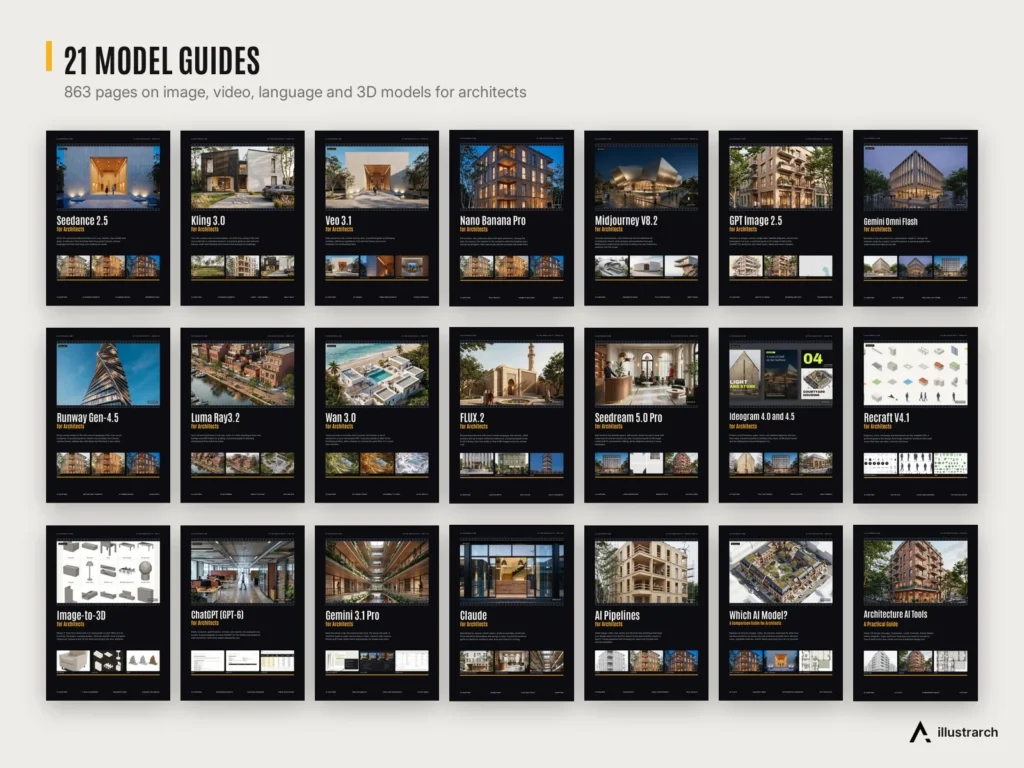
Task: Click the Midjourney V8.2 guide cover
Action: coord(646,218)
